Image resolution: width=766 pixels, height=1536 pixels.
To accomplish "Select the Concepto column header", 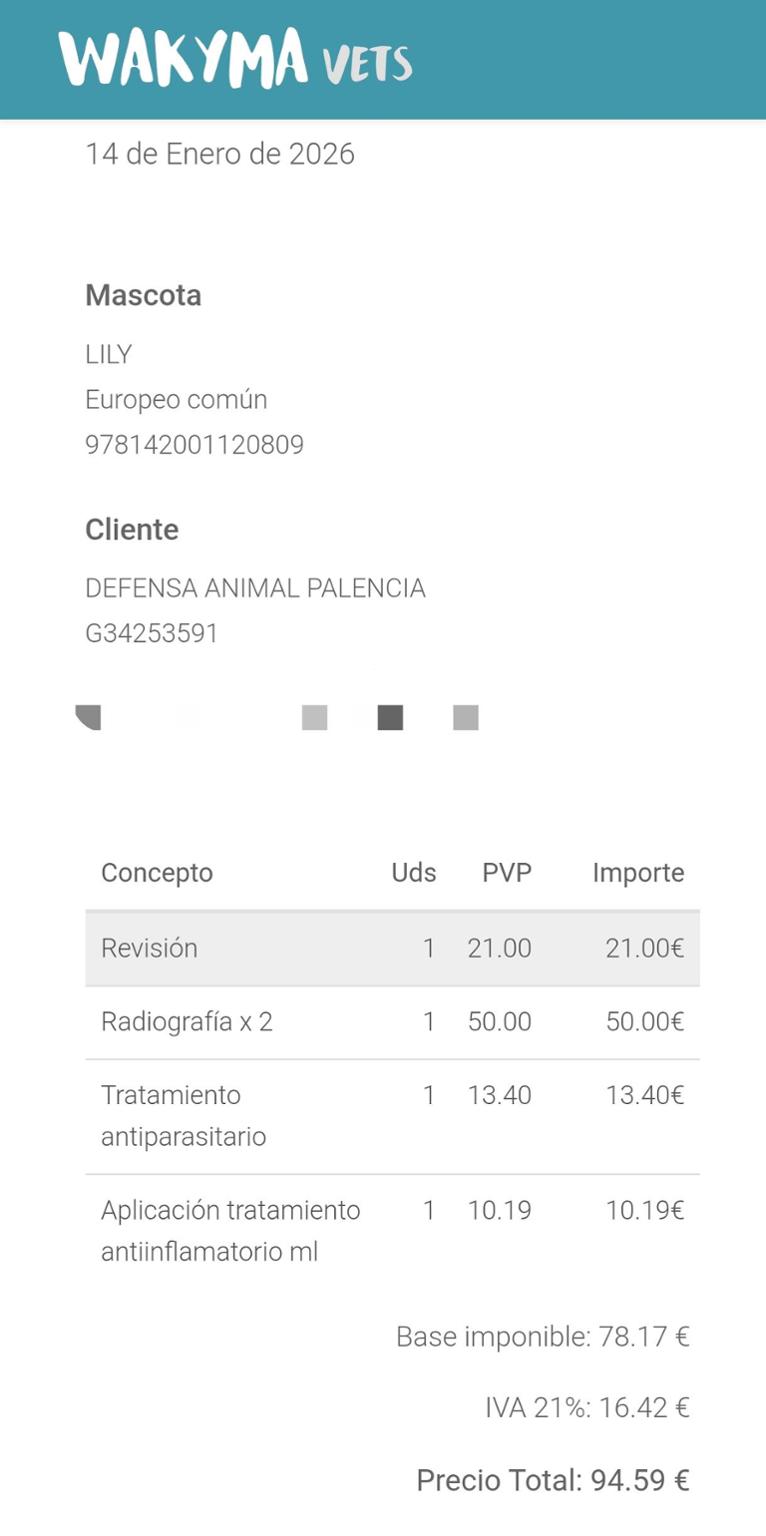I will pyautogui.click(x=157, y=873).
